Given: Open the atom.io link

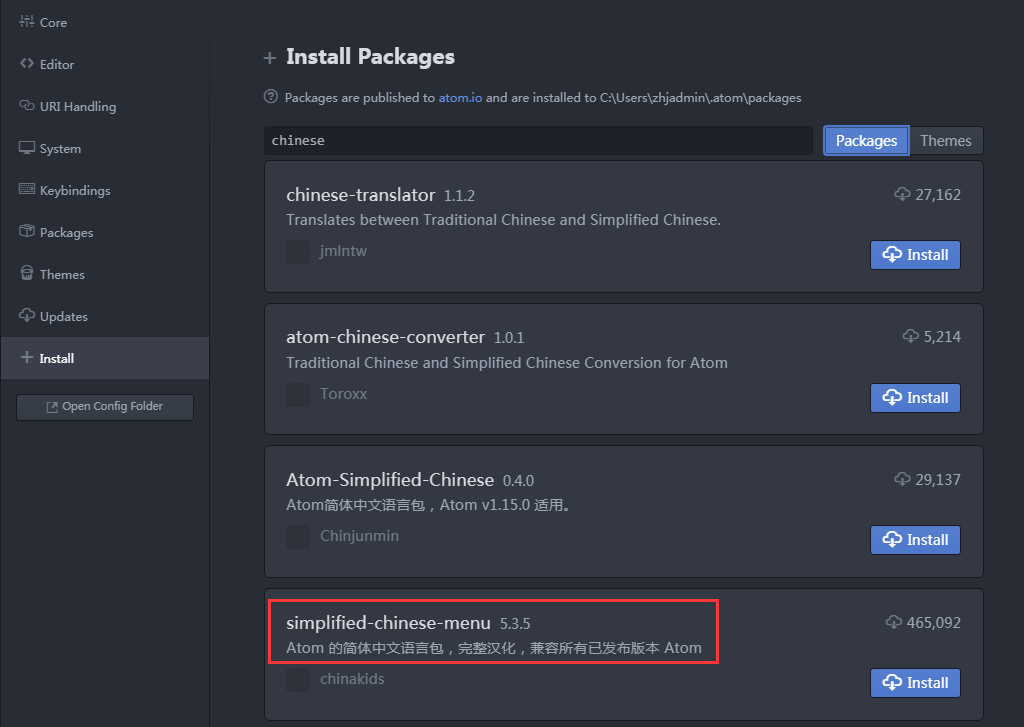Looking at the screenshot, I should 460,97.
